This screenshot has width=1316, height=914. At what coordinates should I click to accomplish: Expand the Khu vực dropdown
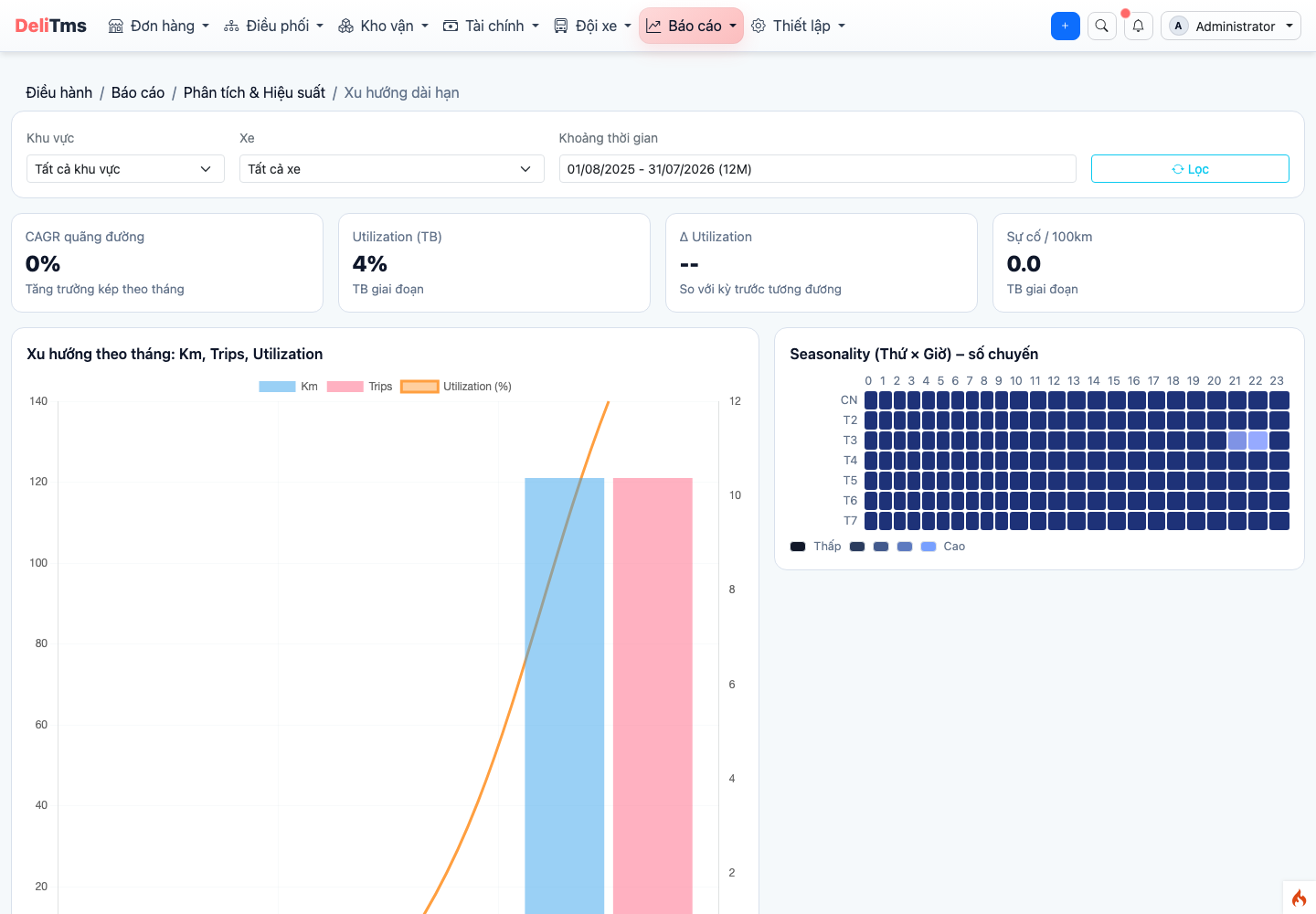tap(125, 169)
